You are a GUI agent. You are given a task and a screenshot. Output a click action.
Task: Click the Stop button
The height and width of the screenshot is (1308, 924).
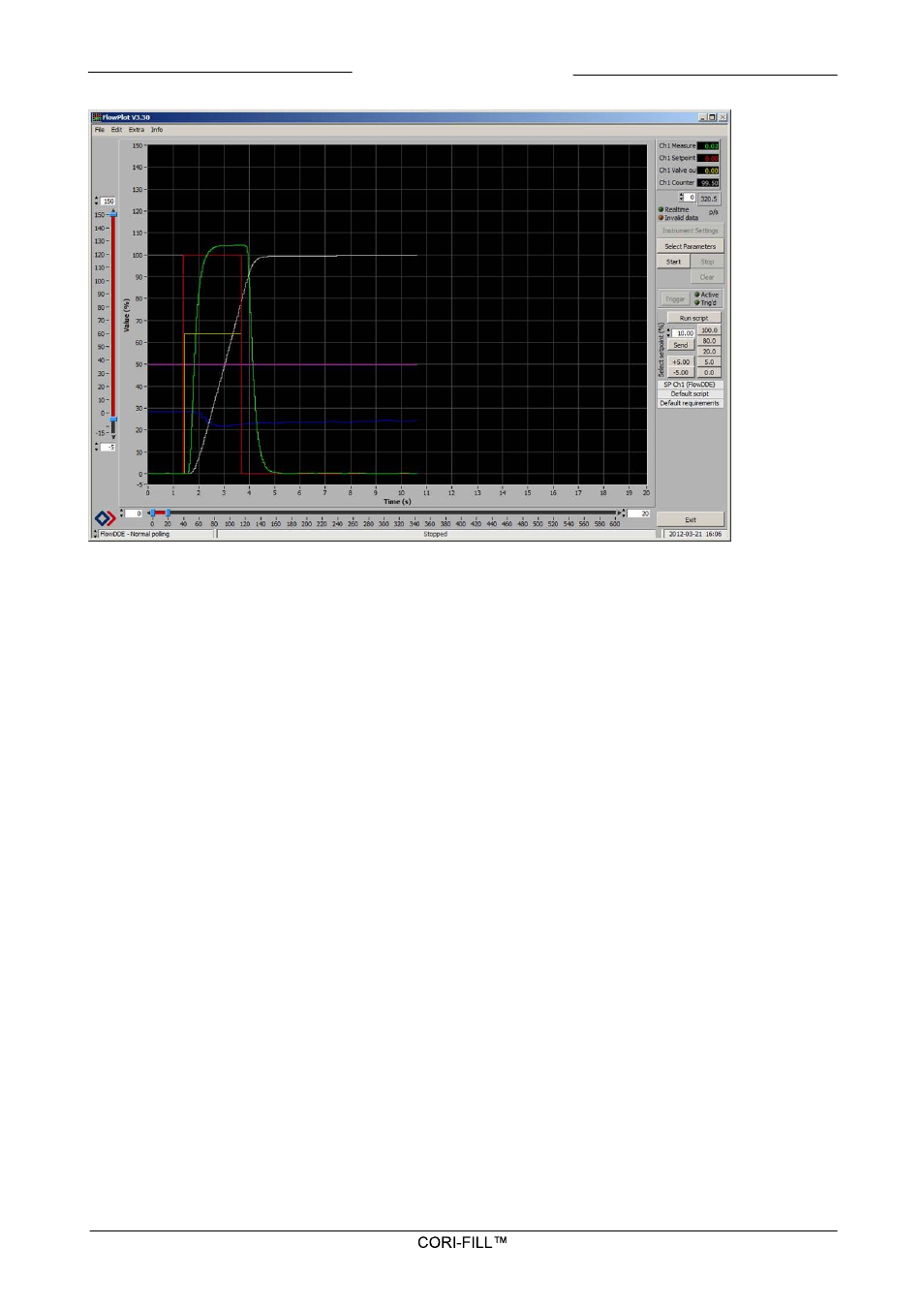pos(707,262)
